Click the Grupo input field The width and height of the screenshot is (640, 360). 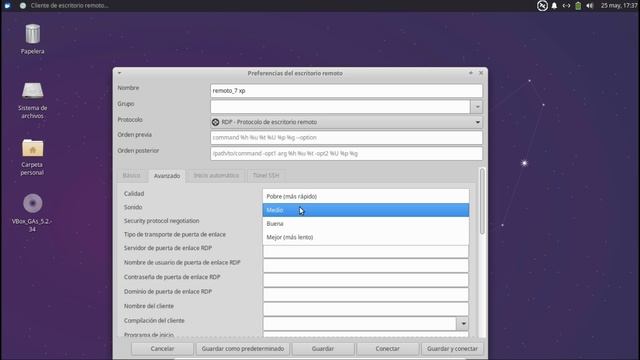coord(340,107)
